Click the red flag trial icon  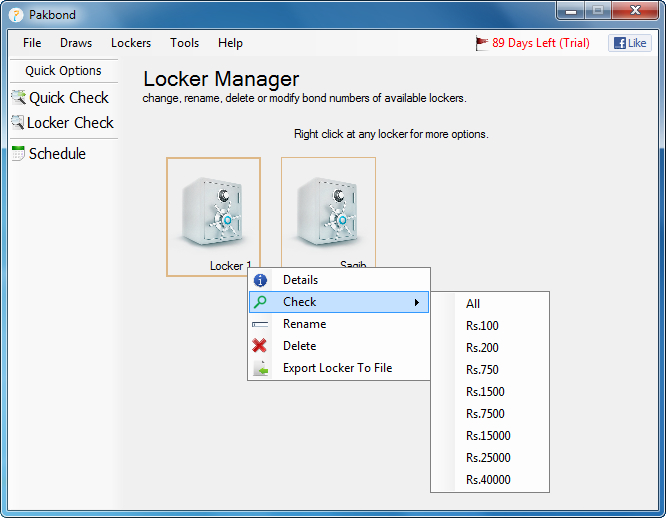tap(482, 43)
